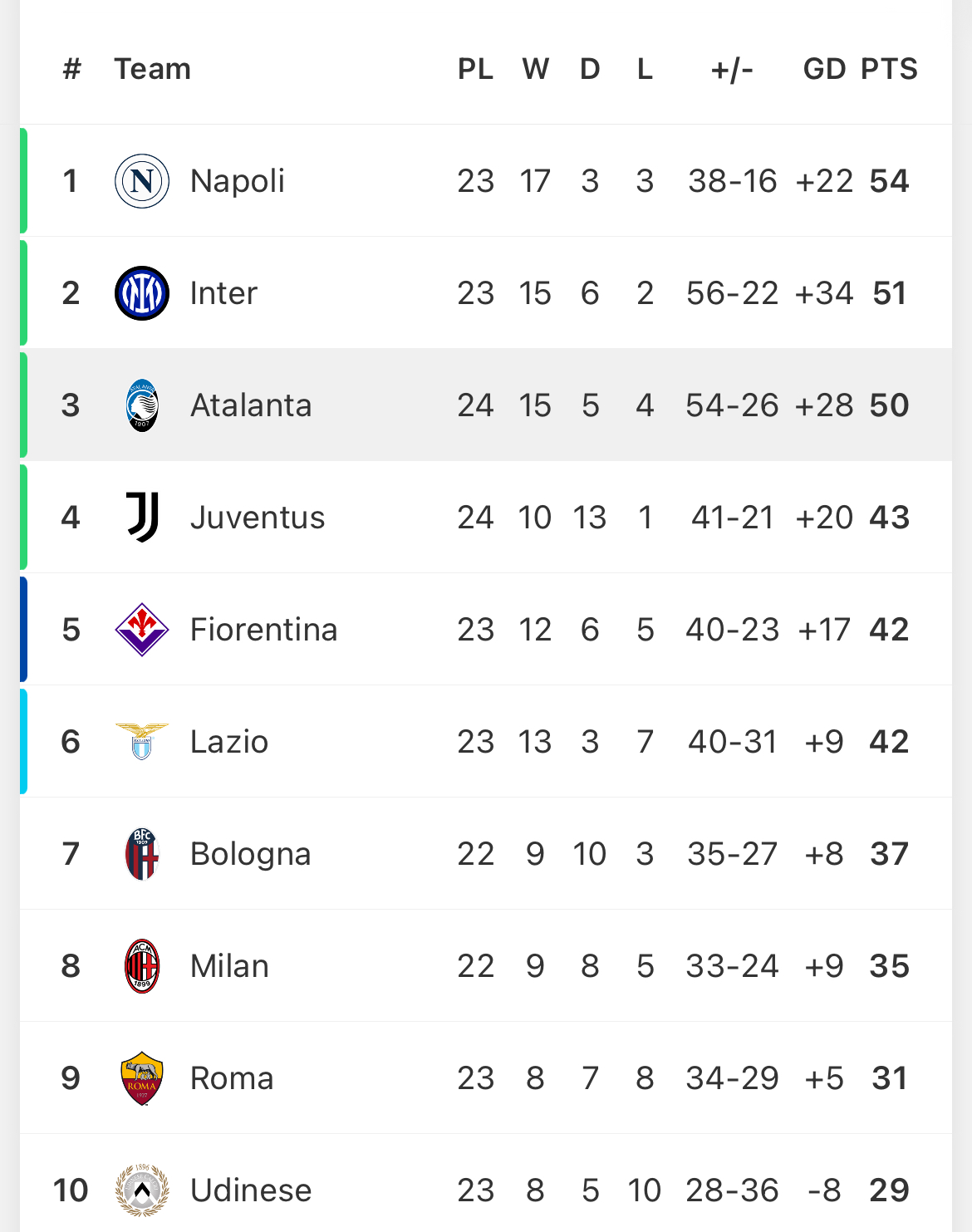
Task: Open the Roma wolf crest
Action: [x=142, y=1078]
